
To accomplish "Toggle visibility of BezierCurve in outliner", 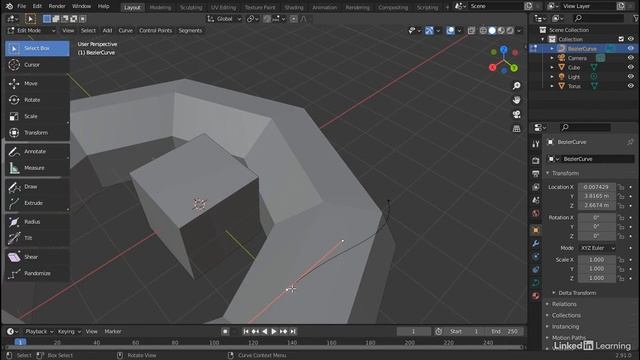I will [x=631, y=49].
